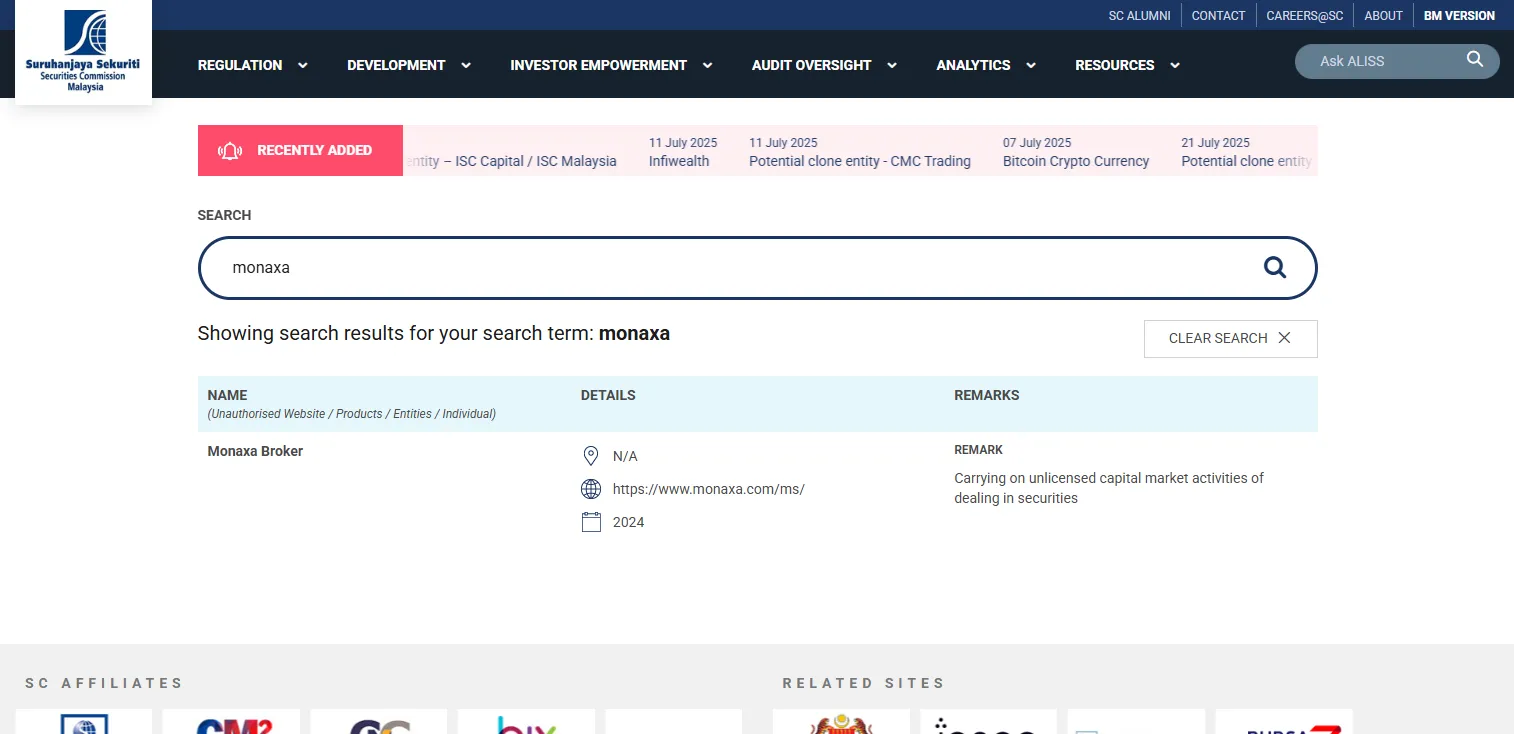
Task: Click the DETAILS column header
Action: (x=608, y=395)
